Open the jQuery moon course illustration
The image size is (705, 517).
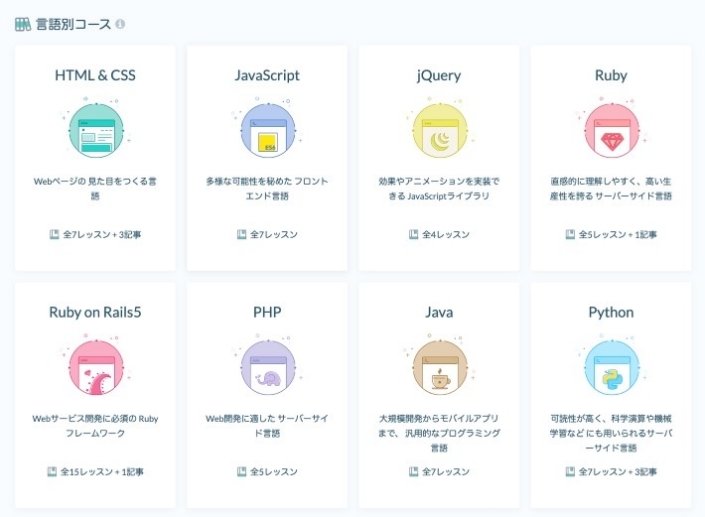[x=439, y=130]
